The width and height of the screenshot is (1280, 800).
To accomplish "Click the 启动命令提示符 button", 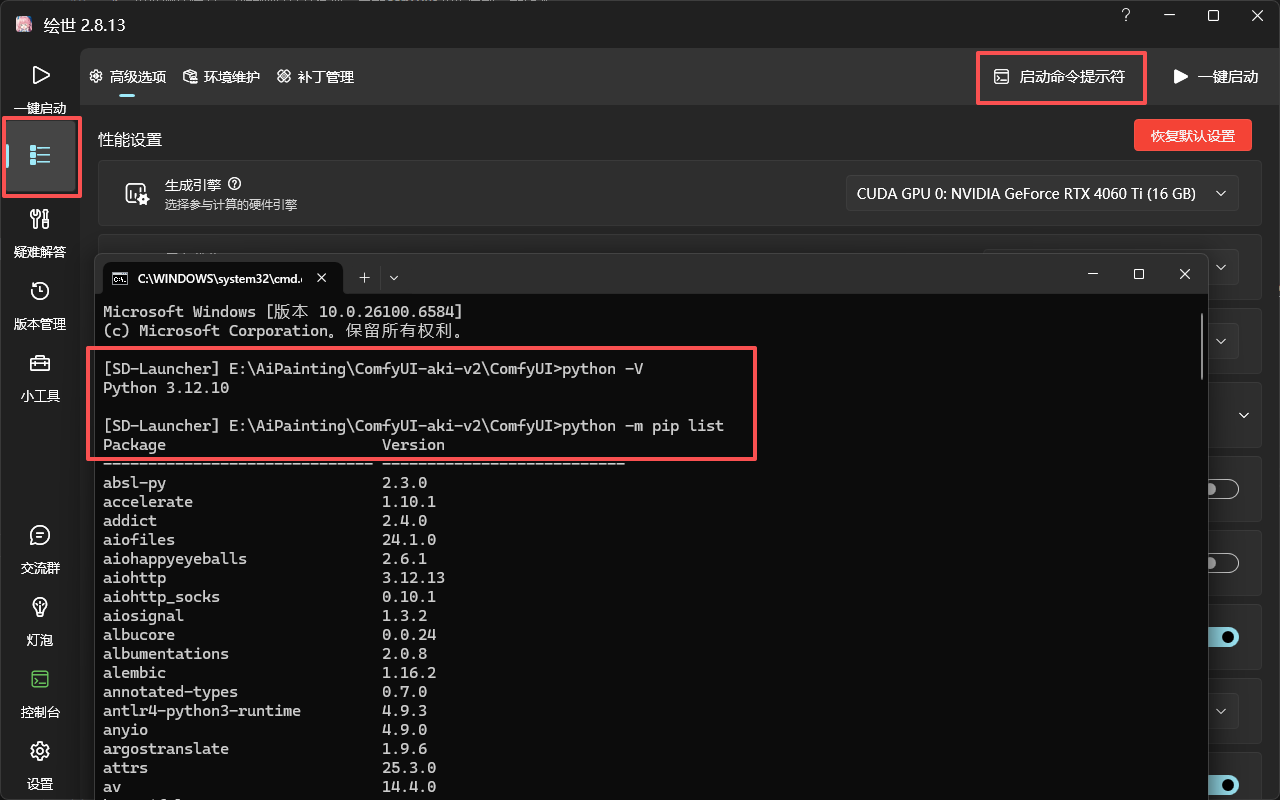I will coord(1060,77).
